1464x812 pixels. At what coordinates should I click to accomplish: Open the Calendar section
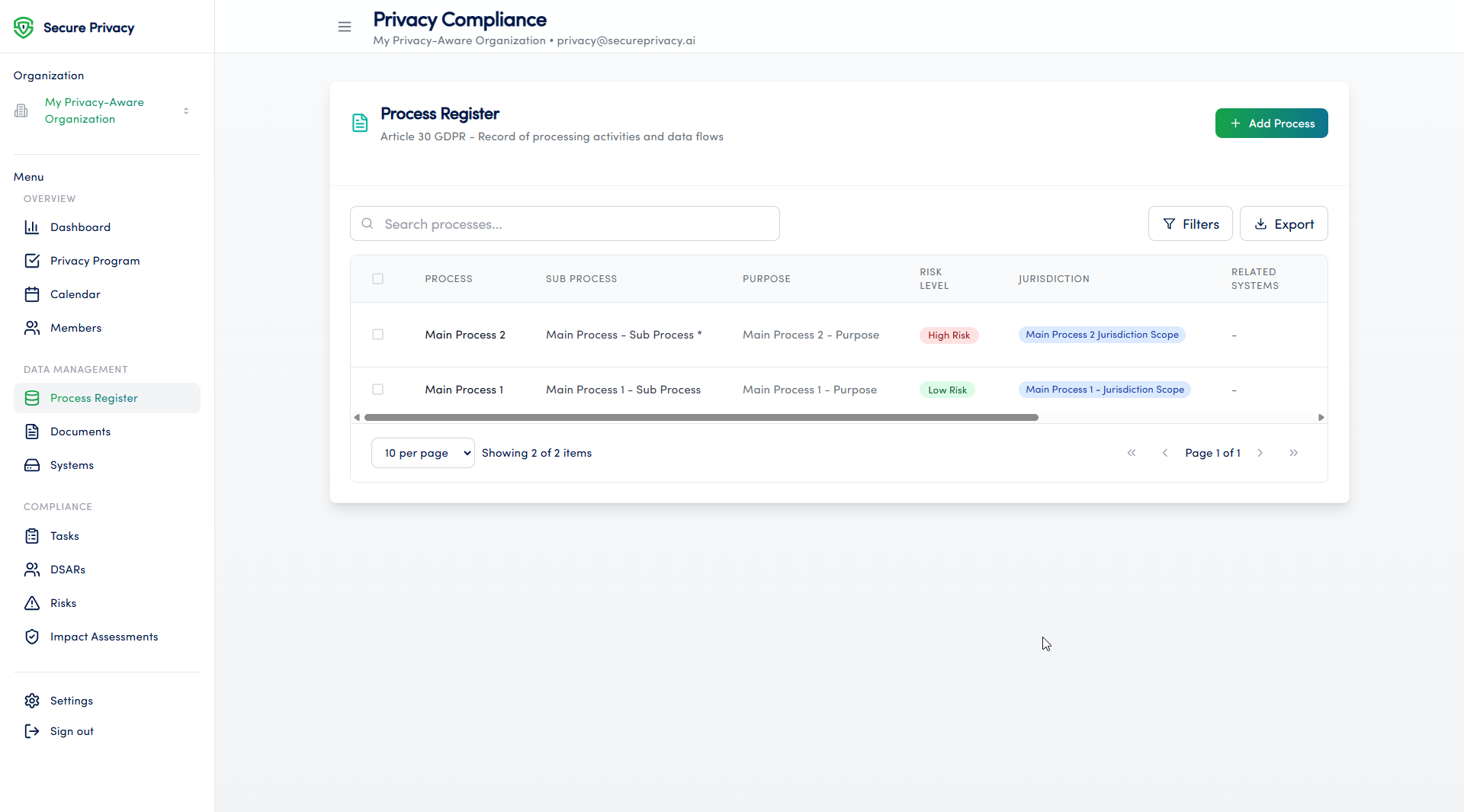pos(75,294)
